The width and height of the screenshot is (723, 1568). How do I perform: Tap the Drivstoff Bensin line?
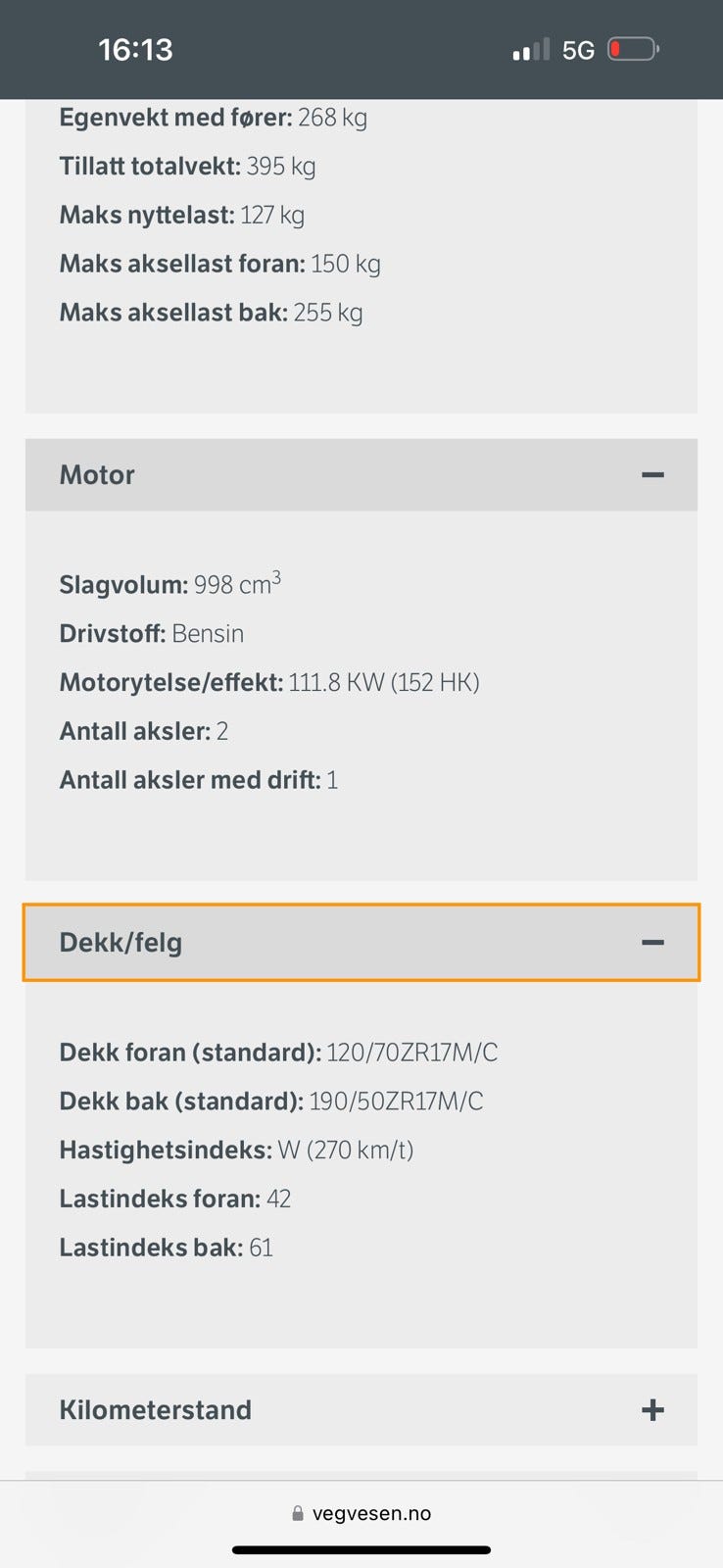[x=152, y=633]
